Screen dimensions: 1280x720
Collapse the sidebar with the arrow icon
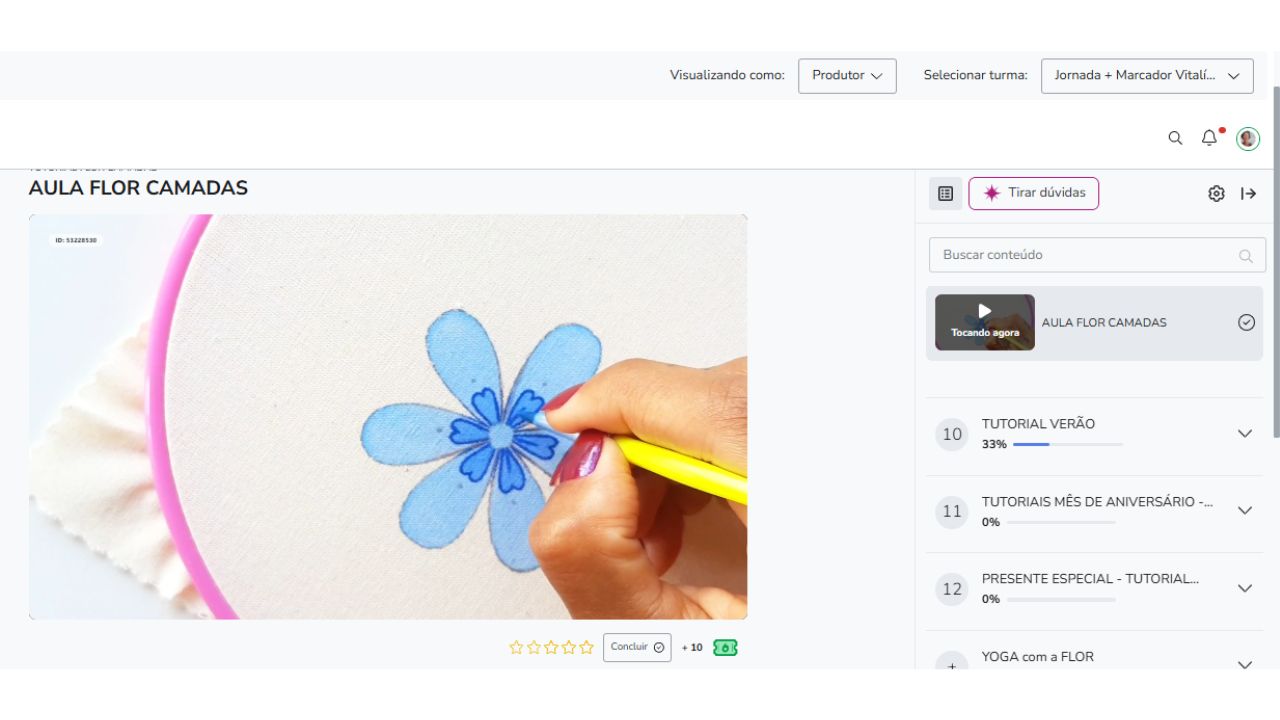pos(1248,193)
